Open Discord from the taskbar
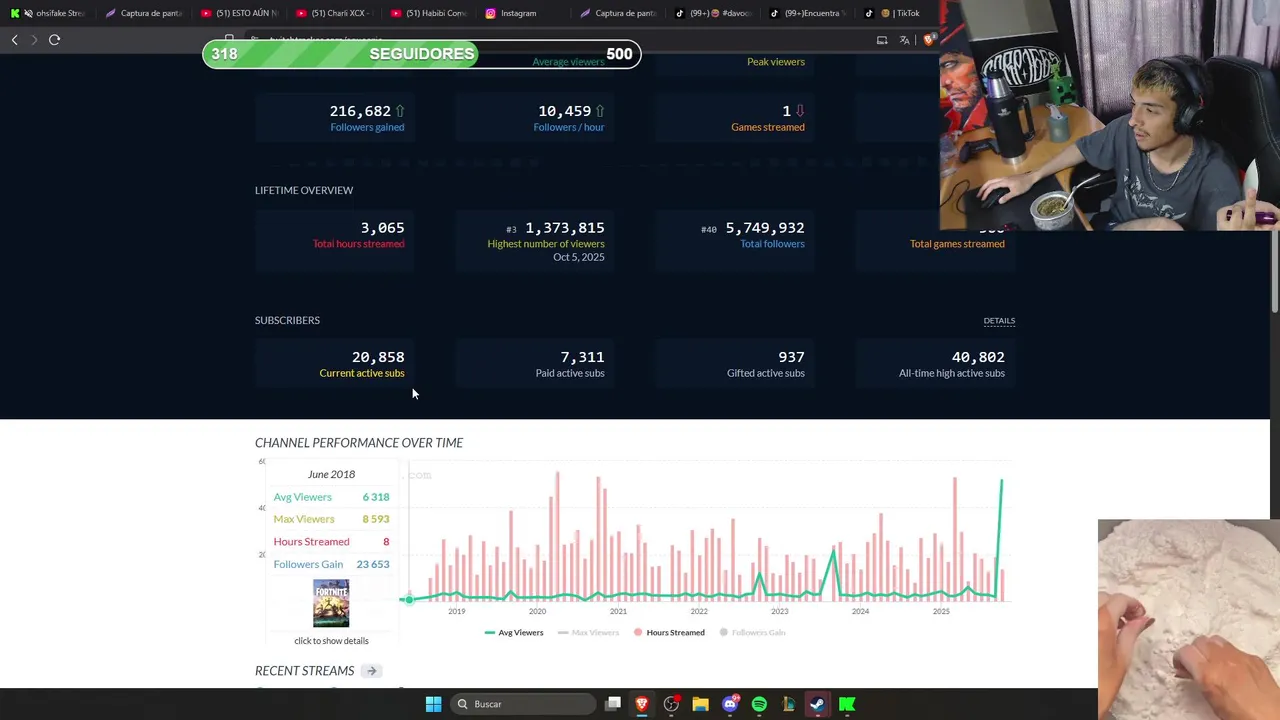Viewport: 1280px width, 720px height. click(x=730, y=704)
